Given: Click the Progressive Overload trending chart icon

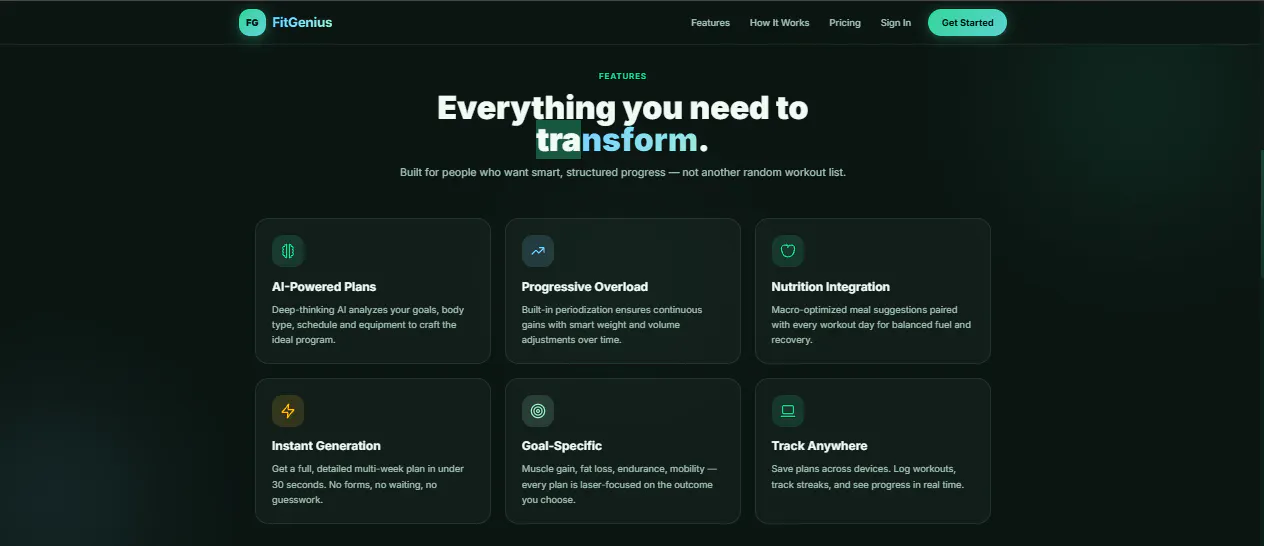Looking at the screenshot, I should pos(538,251).
